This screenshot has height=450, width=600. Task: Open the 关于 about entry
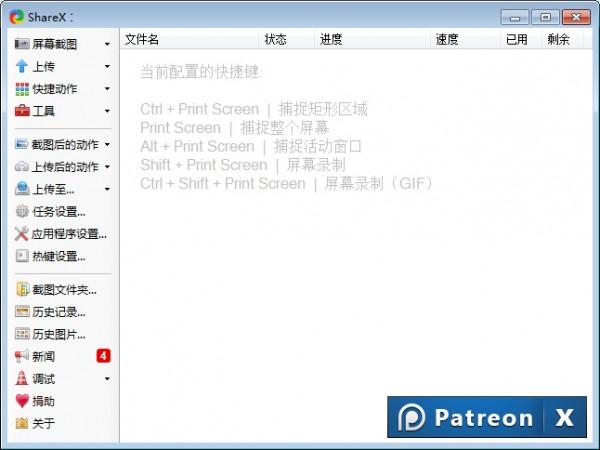click(x=43, y=423)
